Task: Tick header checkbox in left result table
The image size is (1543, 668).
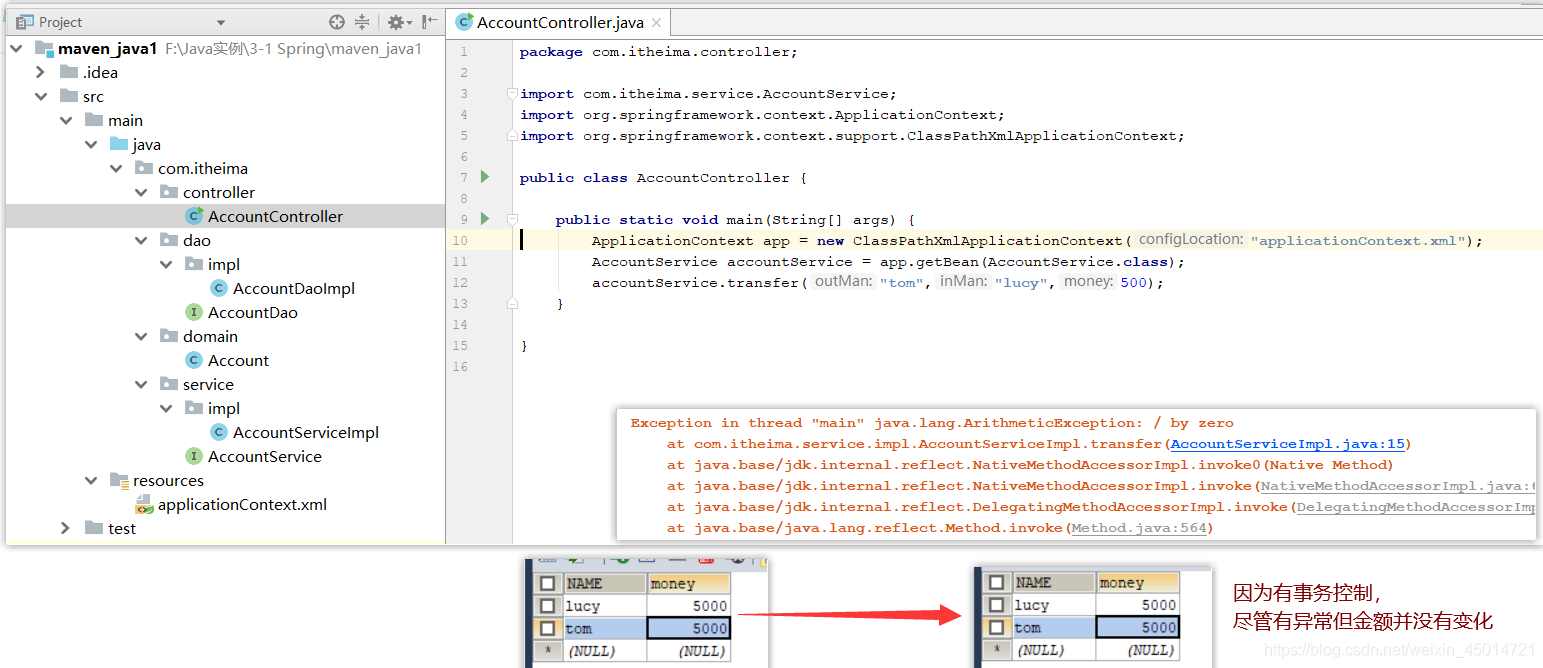Action: [x=546, y=583]
